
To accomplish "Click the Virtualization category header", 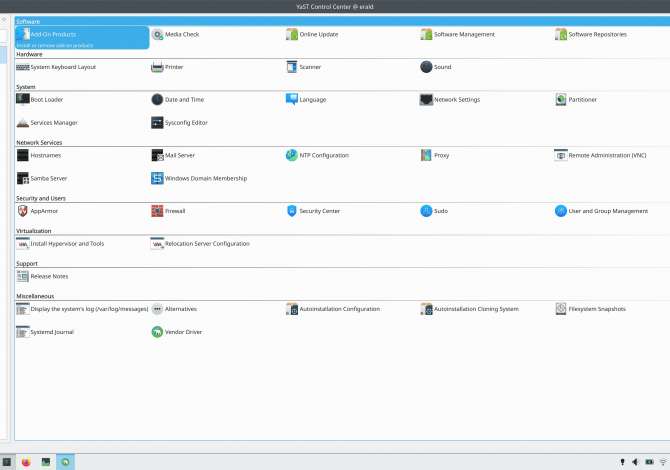I will [33, 231].
